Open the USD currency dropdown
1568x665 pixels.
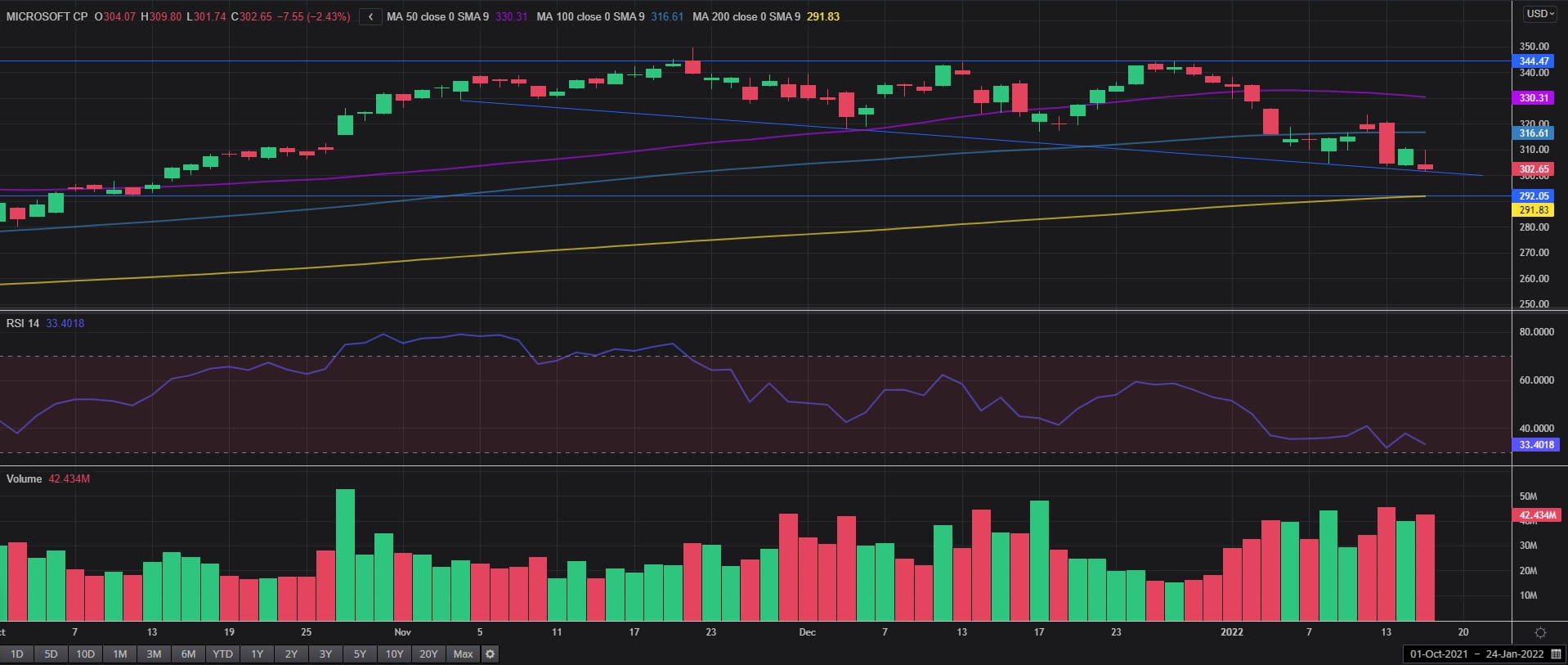click(x=1540, y=14)
